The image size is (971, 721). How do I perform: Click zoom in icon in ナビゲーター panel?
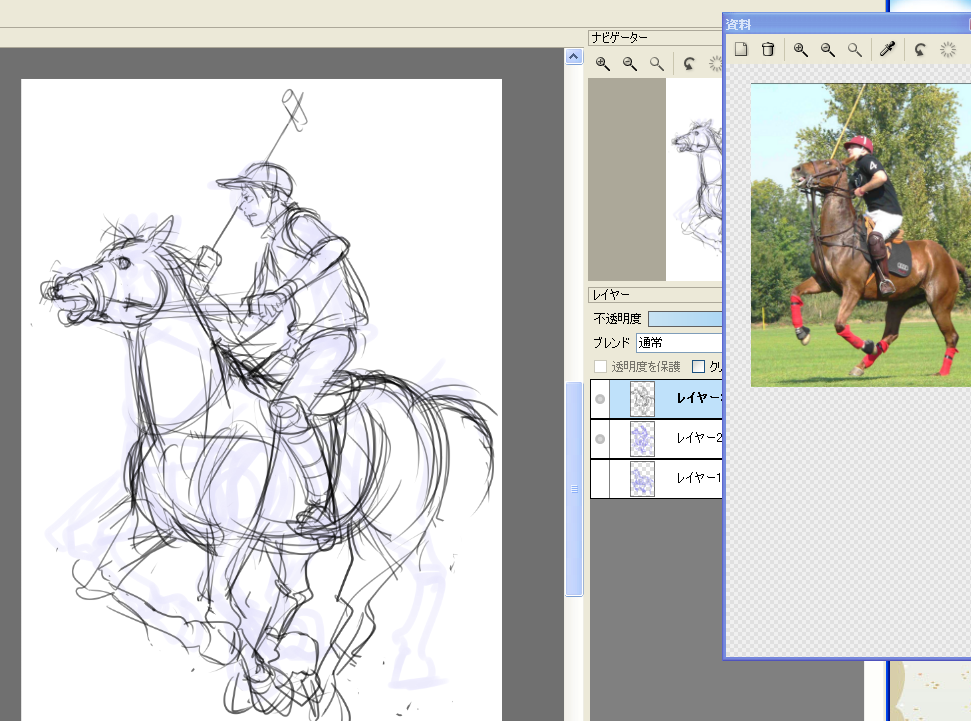[x=603, y=63]
